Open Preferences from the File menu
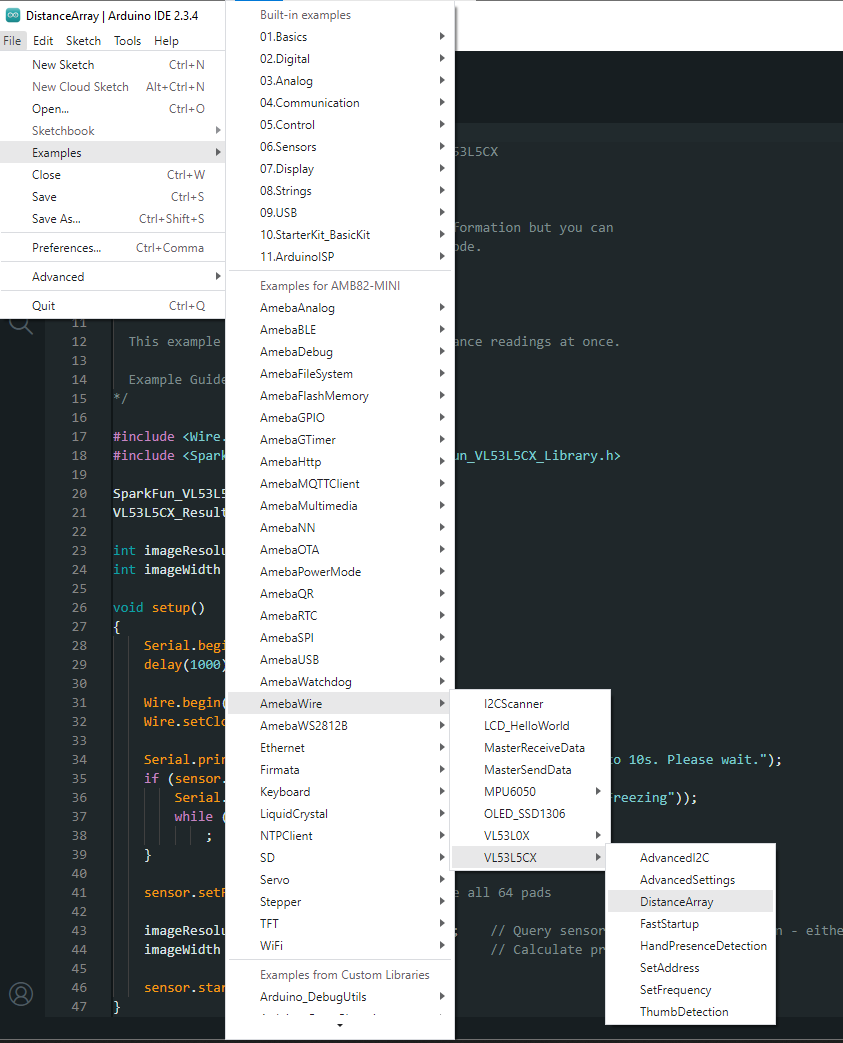The image size is (843, 1043). [66, 248]
